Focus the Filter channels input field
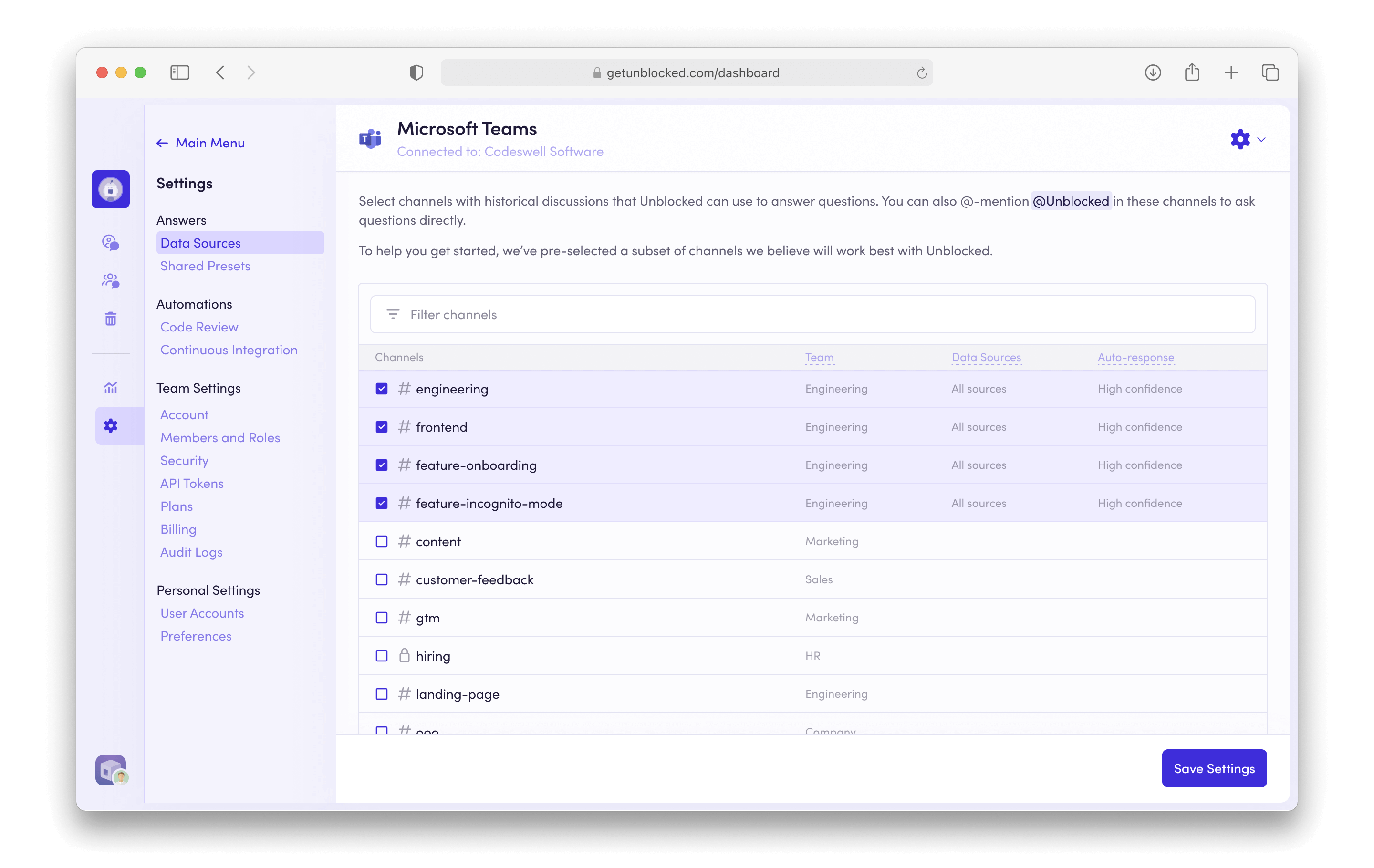 click(812, 315)
